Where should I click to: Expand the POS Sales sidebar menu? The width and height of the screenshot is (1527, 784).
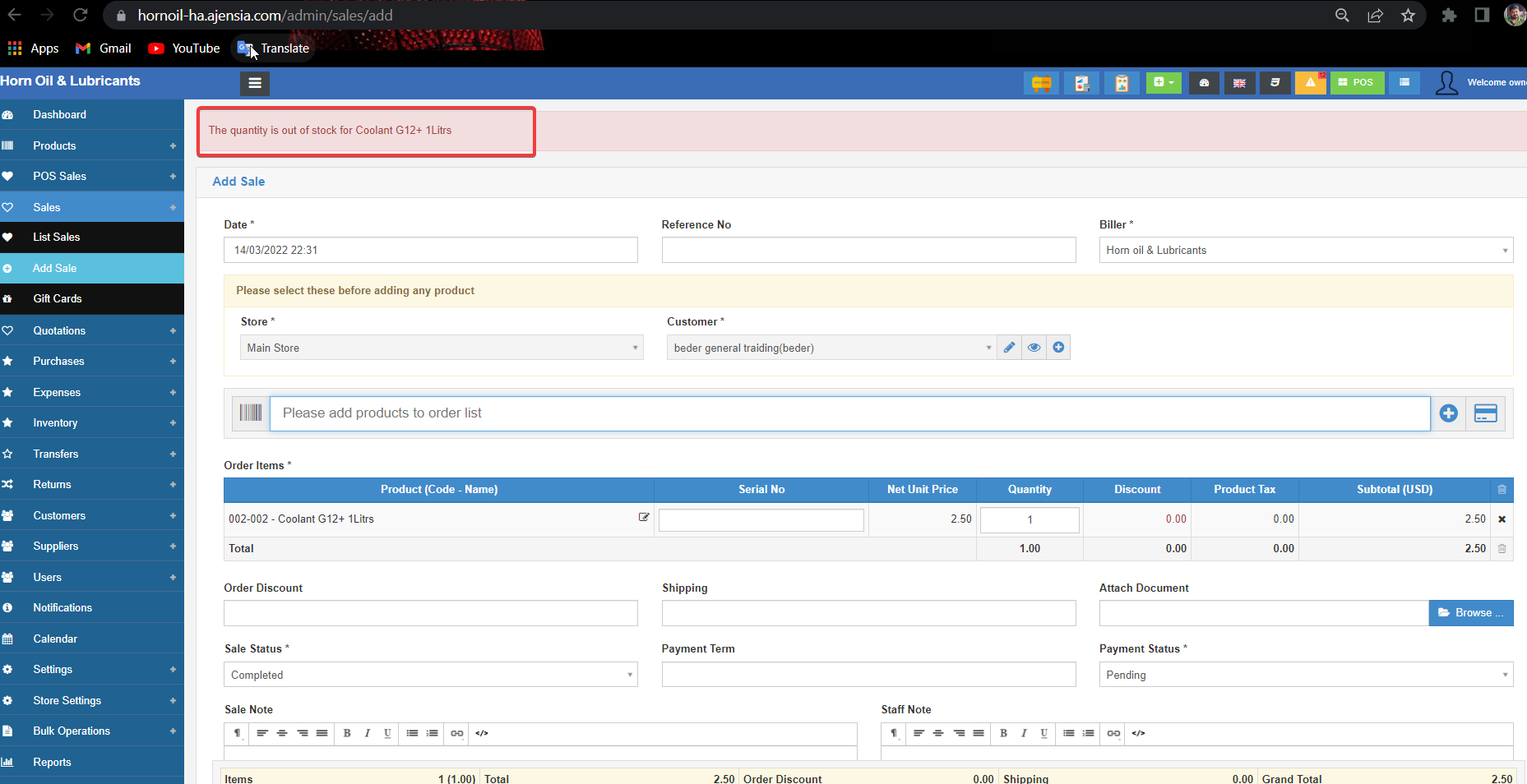(x=92, y=176)
